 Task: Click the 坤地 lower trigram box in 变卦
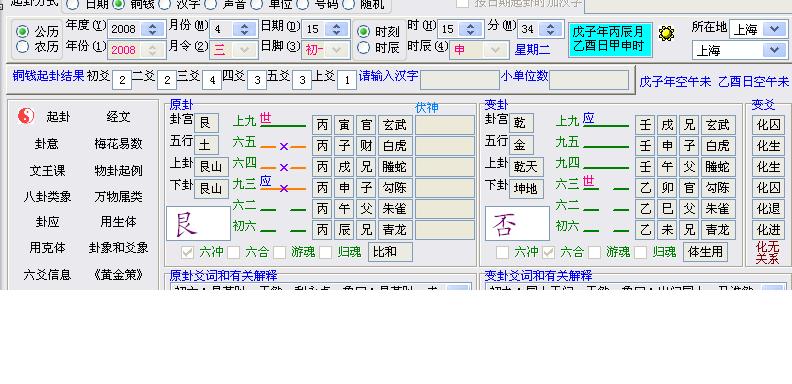(x=526, y=188)
